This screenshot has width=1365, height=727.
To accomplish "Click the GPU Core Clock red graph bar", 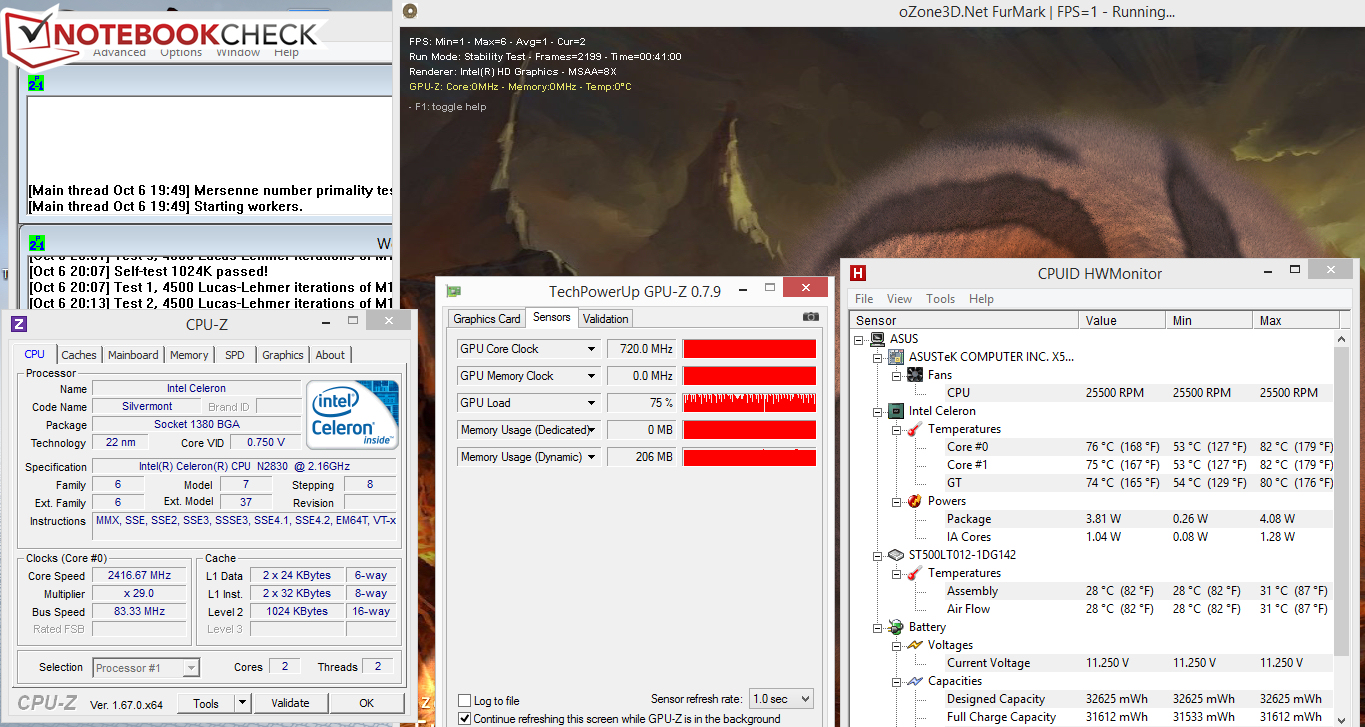I will tap(749, 349).
